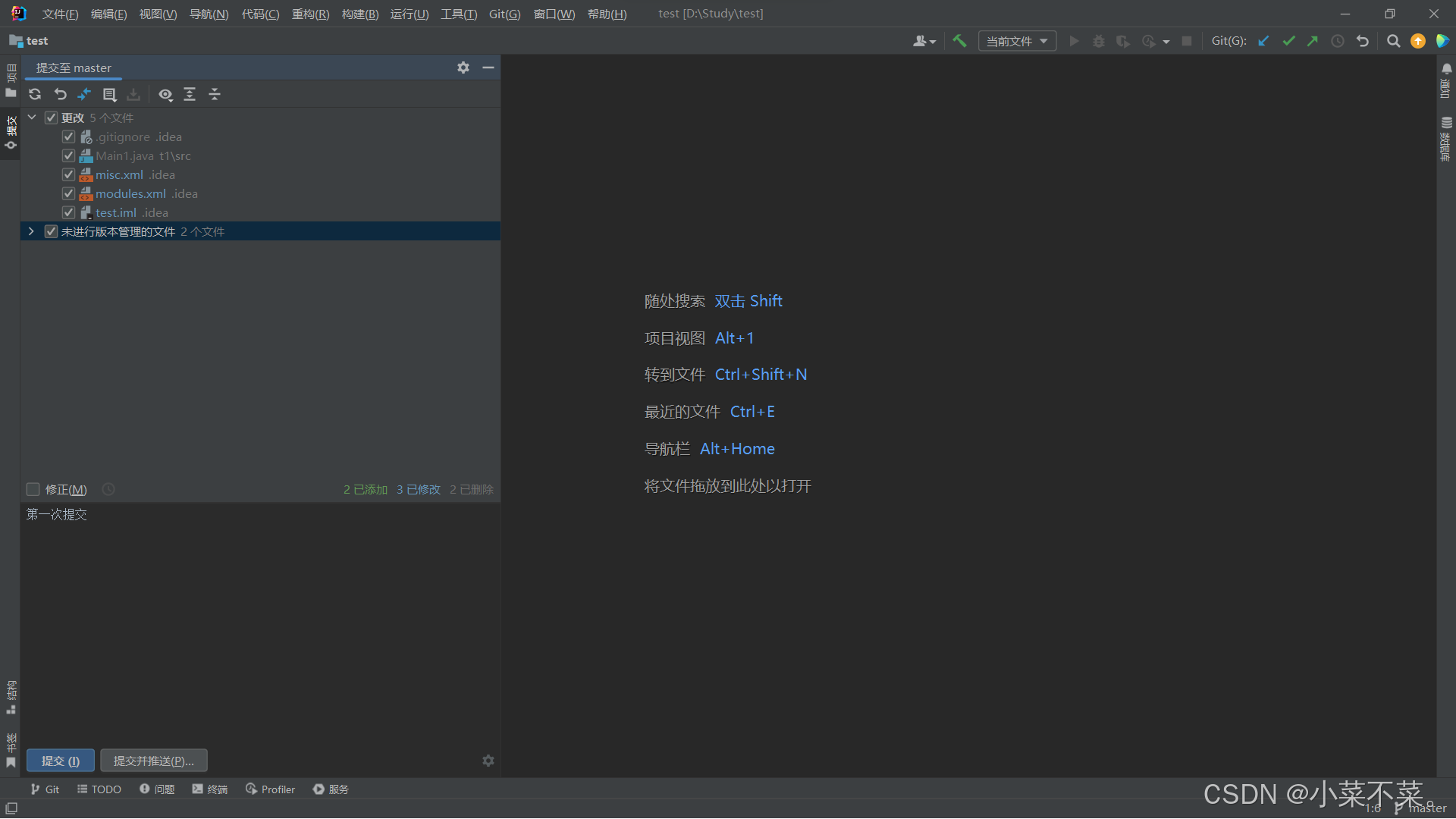Open the 终端 terminal tool window
The width and height of the screenshot is (1456, 819).
pos(210,789)
